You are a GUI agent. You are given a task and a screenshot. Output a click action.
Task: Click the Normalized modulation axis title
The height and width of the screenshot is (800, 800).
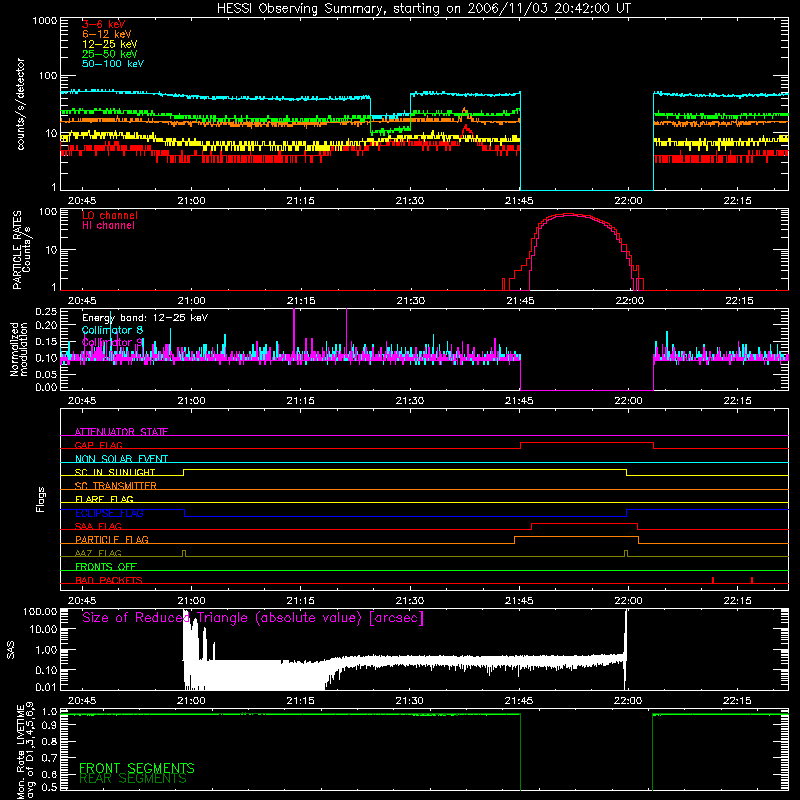click(x=19, y=349)
